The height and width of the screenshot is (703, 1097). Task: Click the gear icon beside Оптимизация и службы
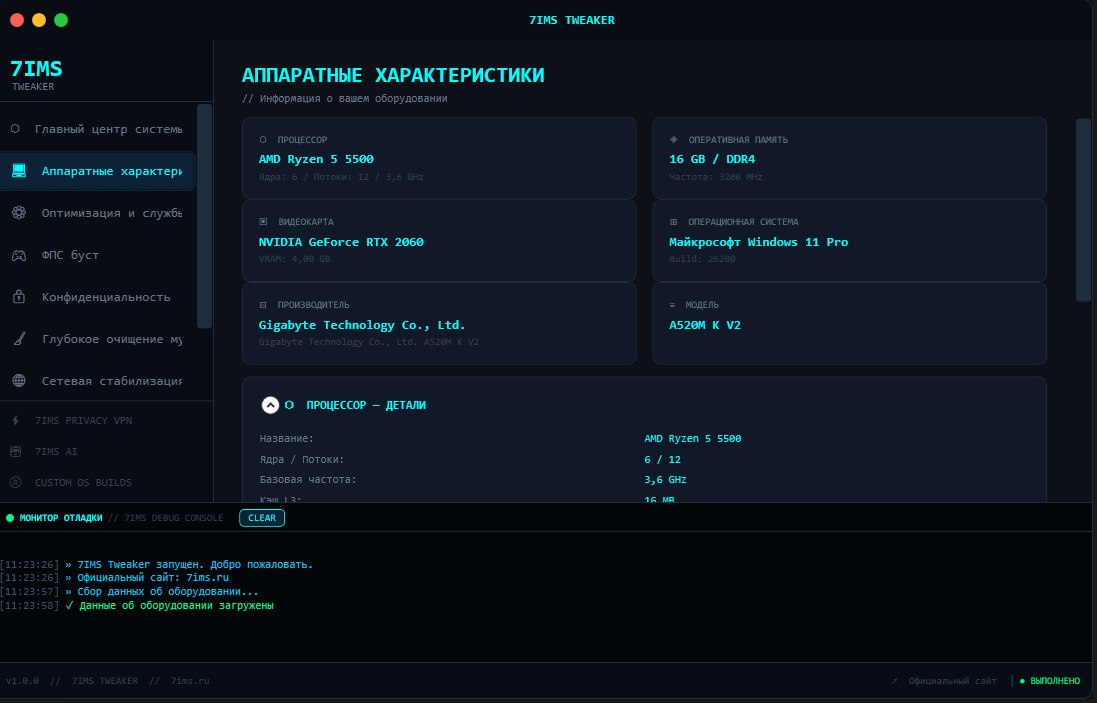(19, 213)
